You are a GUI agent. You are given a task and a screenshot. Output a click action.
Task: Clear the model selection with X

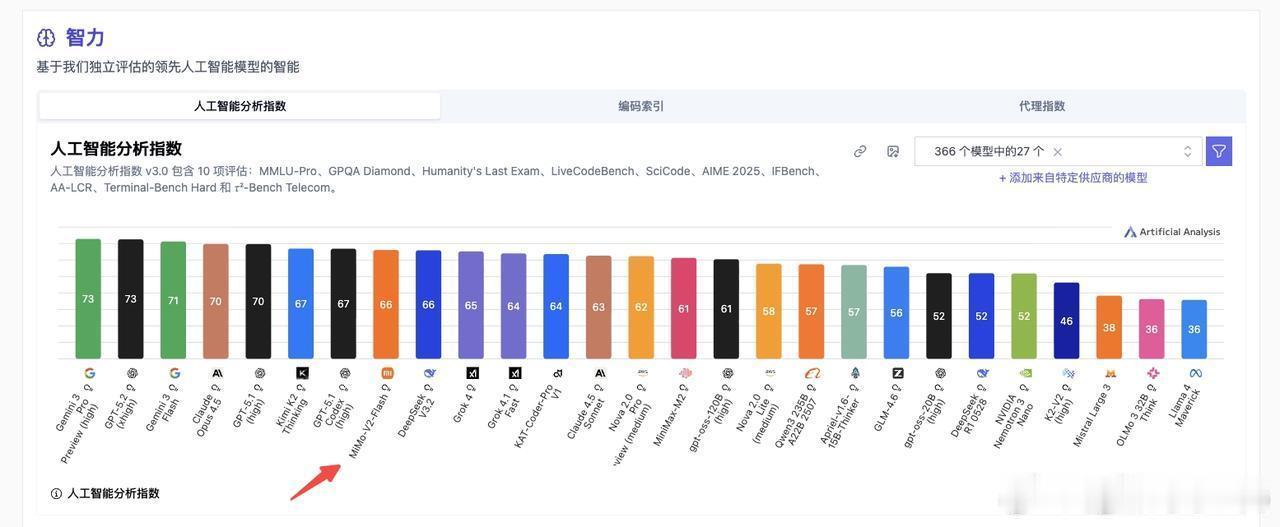[x=1058, y=152]
